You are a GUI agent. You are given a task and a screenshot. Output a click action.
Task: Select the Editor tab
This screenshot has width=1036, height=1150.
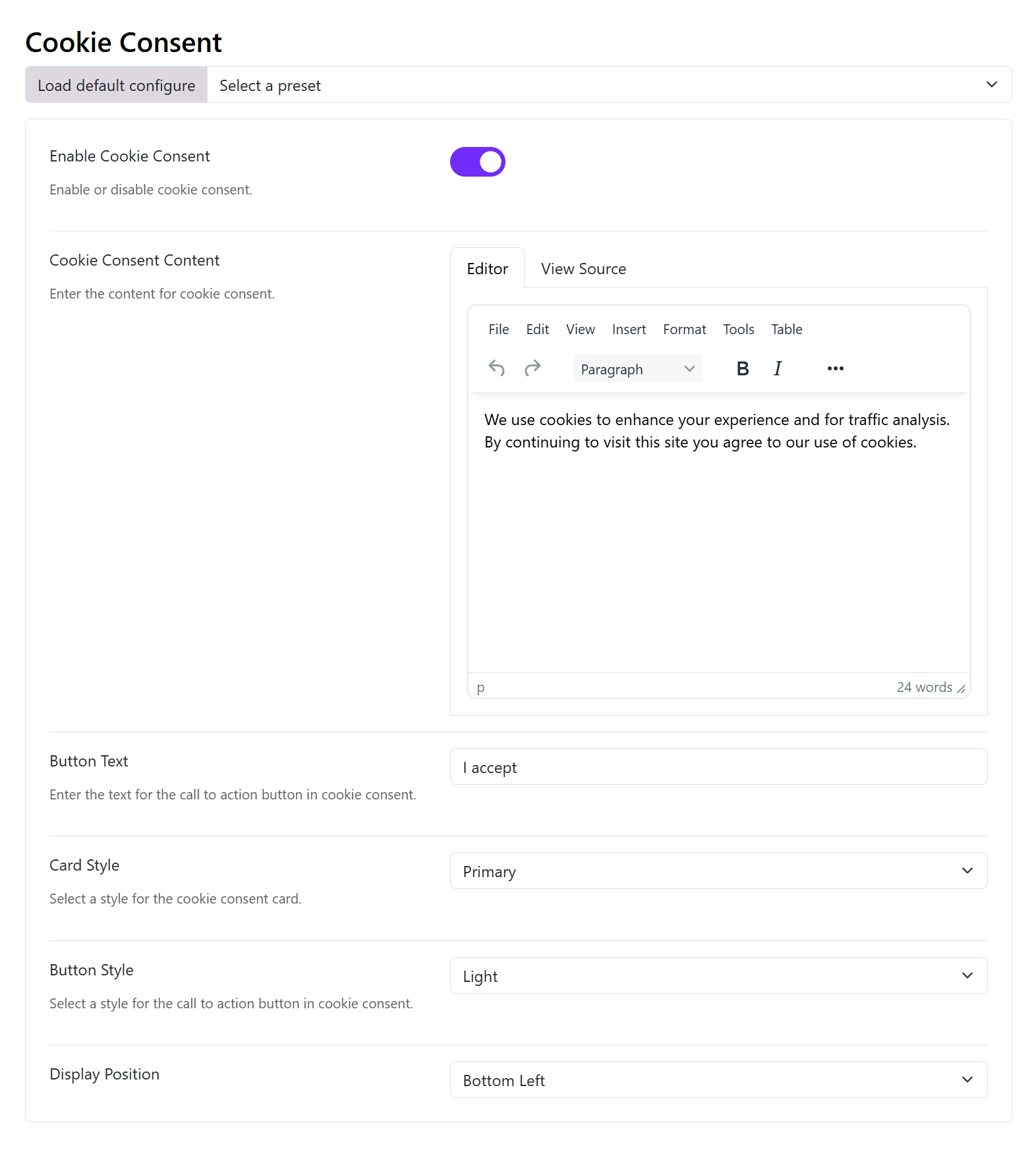[488, 269]
